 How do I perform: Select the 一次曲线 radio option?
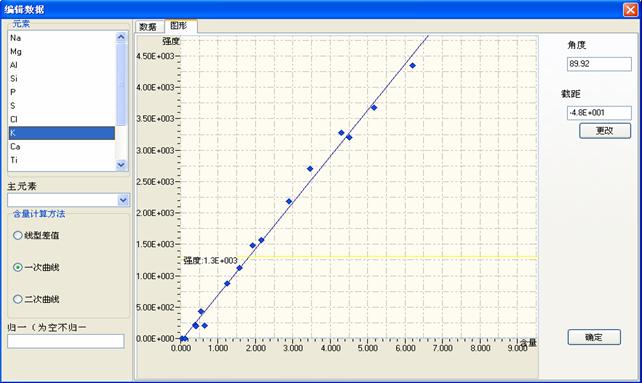18,267
